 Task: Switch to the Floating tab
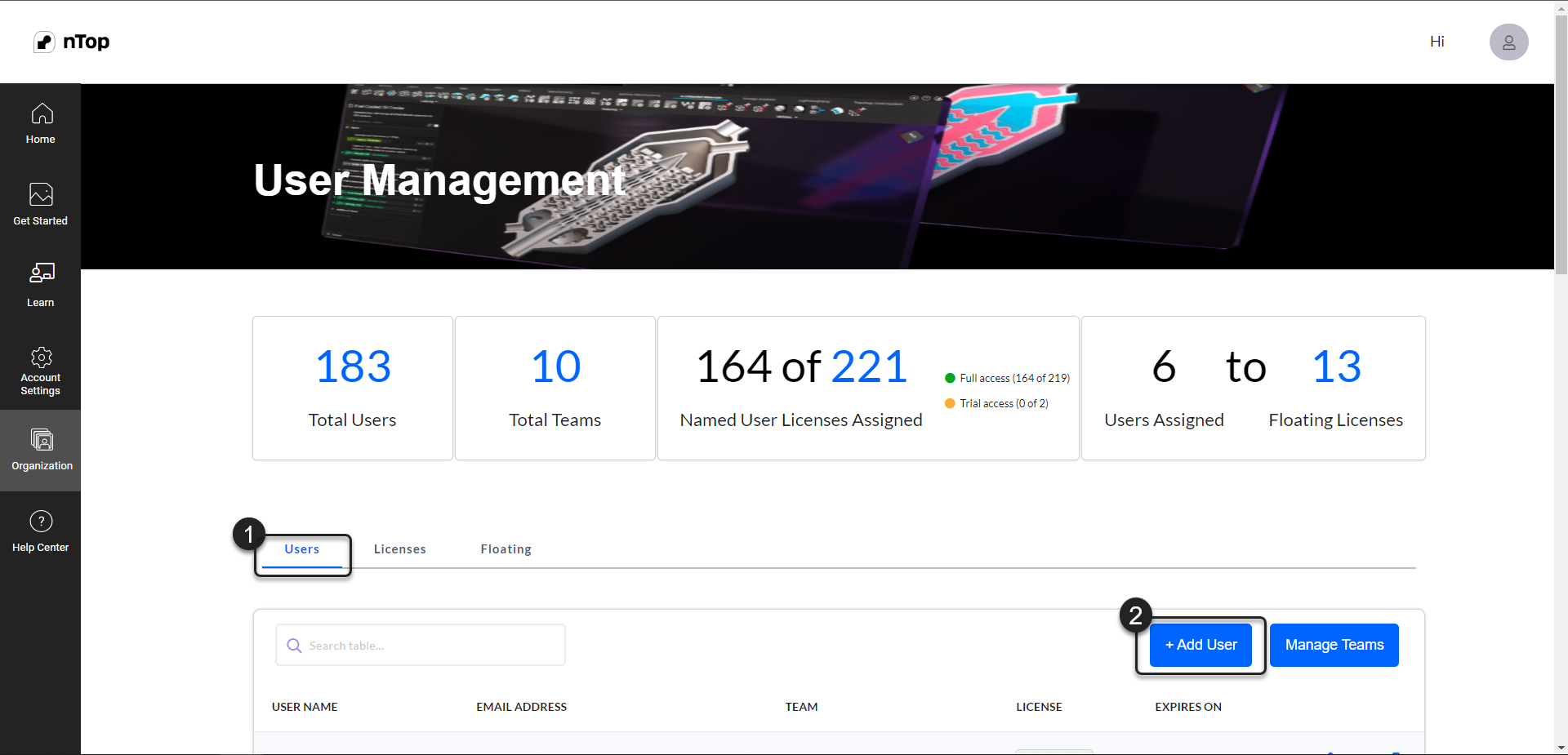click(506, 549)
